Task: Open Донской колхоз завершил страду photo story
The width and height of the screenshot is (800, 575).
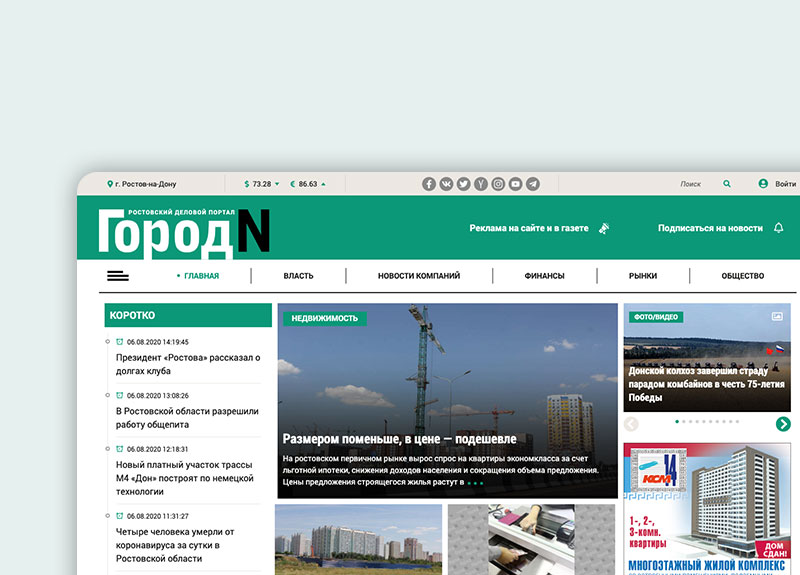Action: point(707,384)
